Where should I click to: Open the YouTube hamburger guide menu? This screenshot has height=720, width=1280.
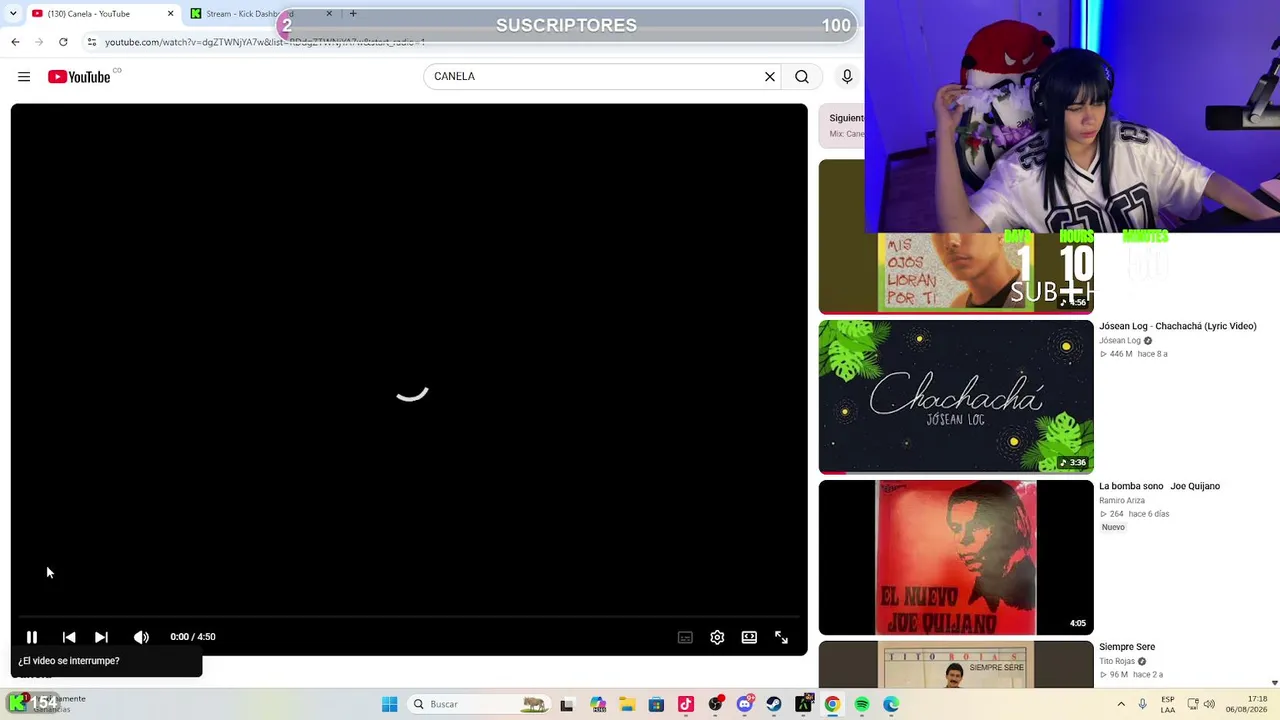[24, 77]
